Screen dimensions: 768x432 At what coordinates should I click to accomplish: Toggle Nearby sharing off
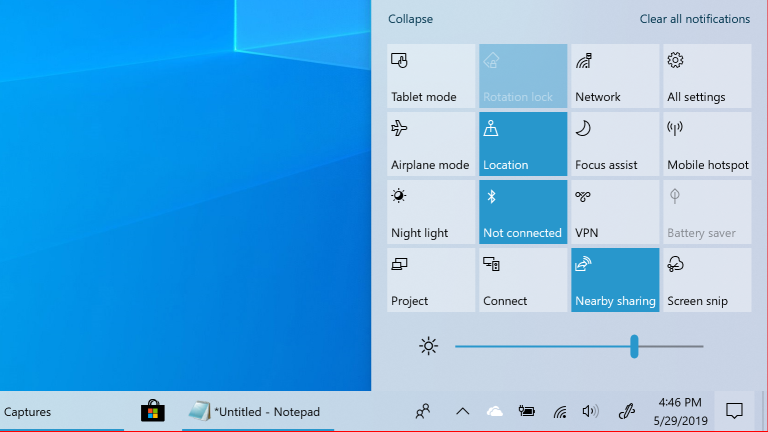(615, 280)
